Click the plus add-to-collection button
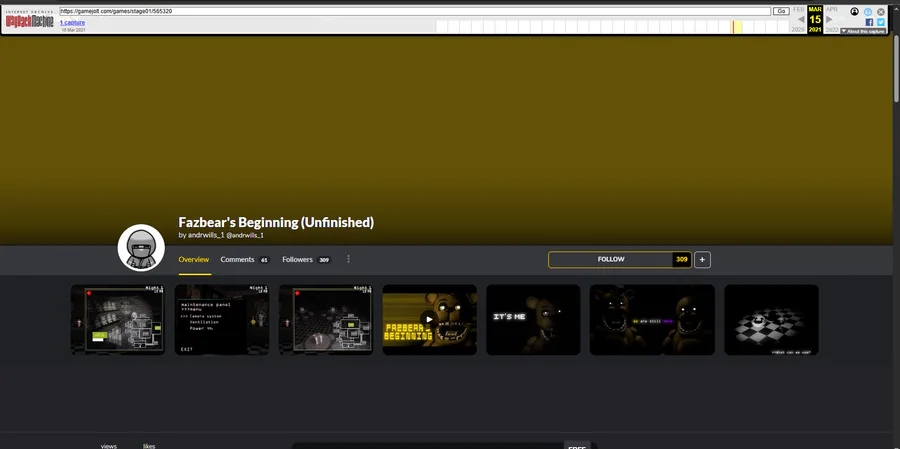The height and width of the screenshot is (449, 900). [702, 260]
